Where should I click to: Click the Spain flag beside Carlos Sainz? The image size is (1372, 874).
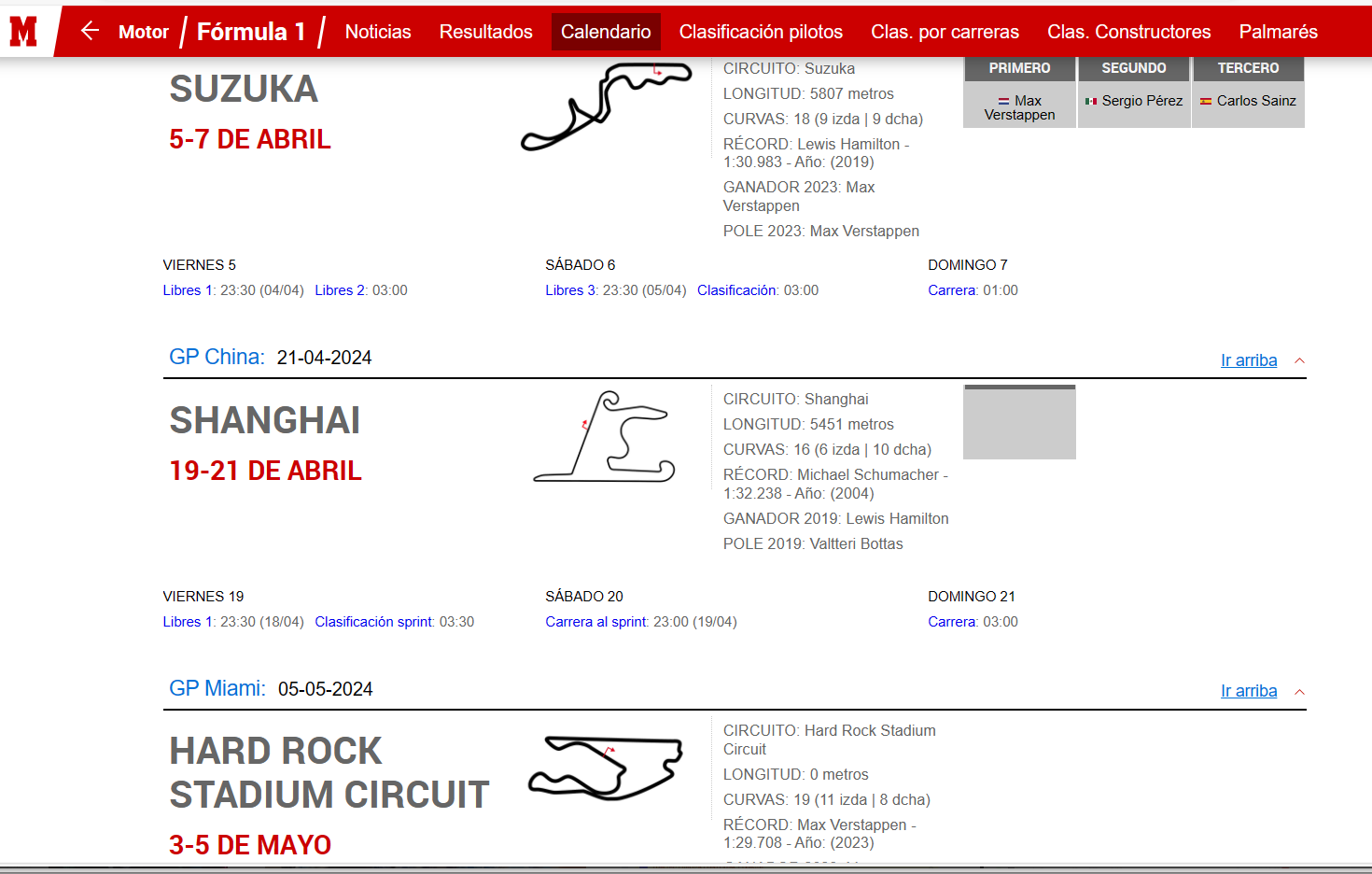(x=1206, y=101)
